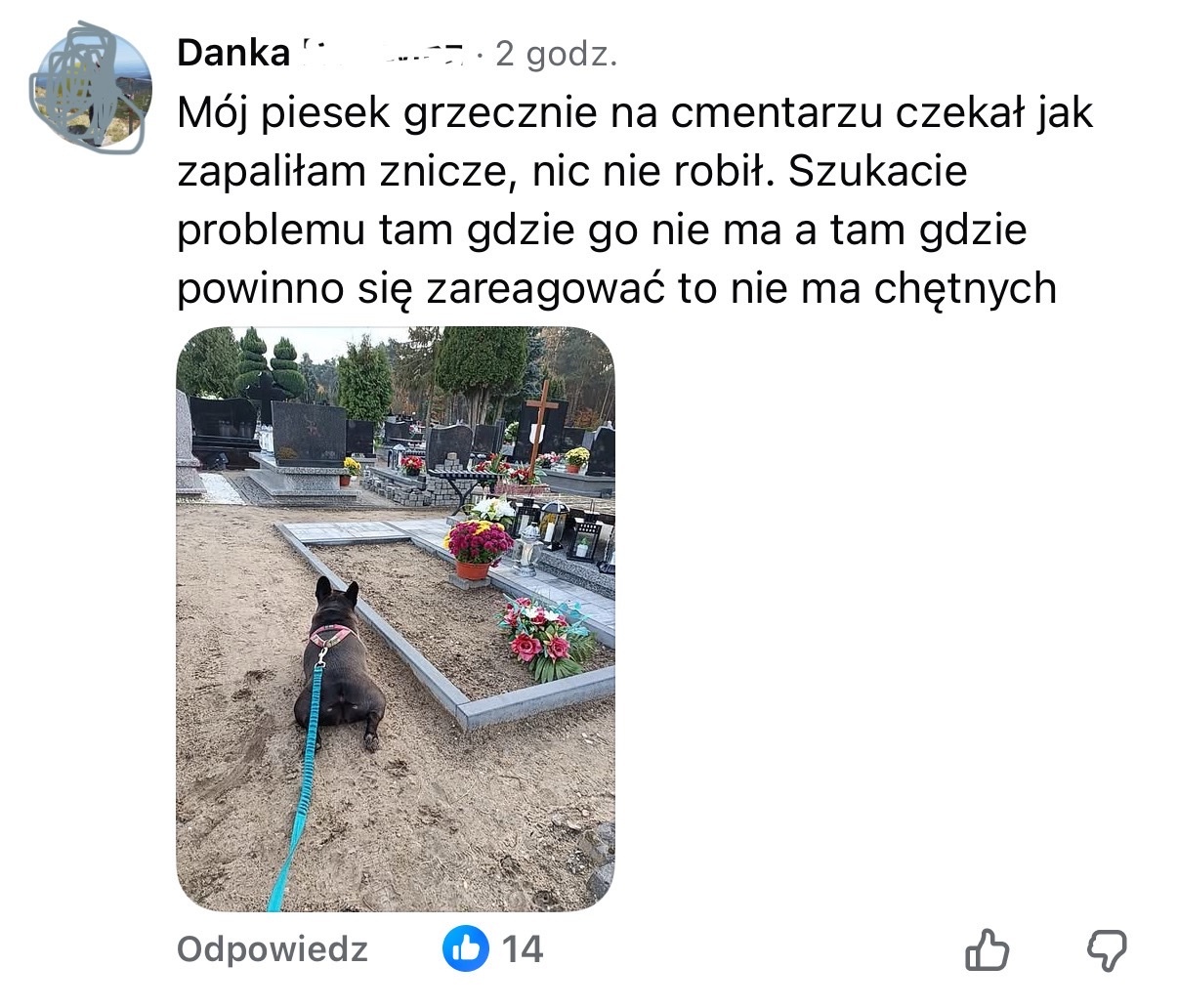The width and height of the screenshot is (1178, 1008).
Task: Click Odpowiedz to reply to comment
Action: [273, 948]
